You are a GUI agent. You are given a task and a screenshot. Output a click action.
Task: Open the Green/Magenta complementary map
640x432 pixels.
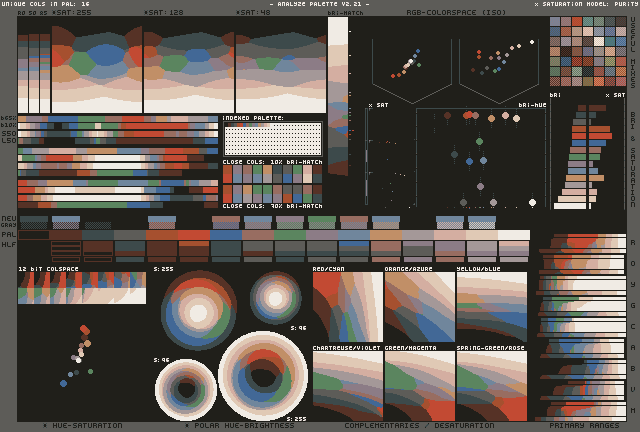(420, 386)
